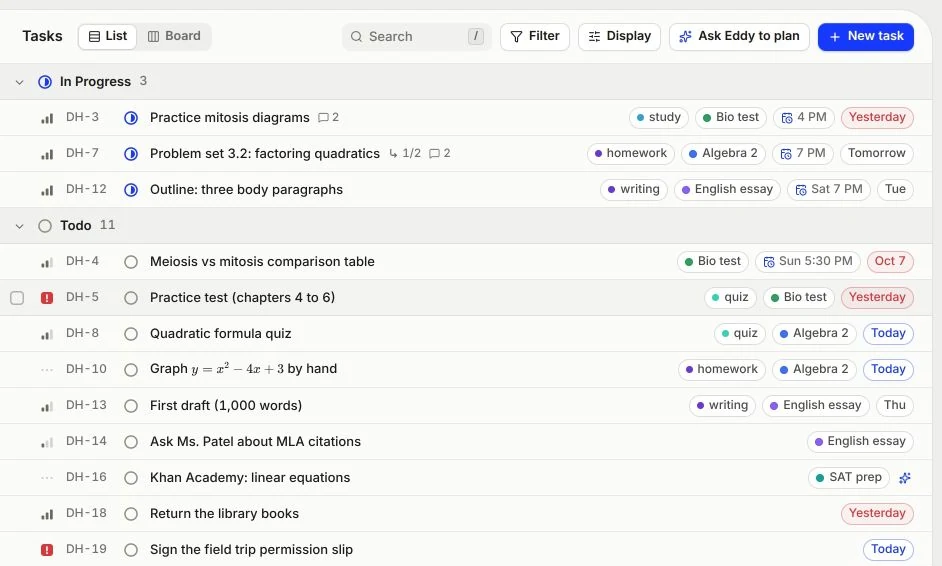Click Thu due date on First draft
This screenshot has width=942, height=566.
click(895, 406)
